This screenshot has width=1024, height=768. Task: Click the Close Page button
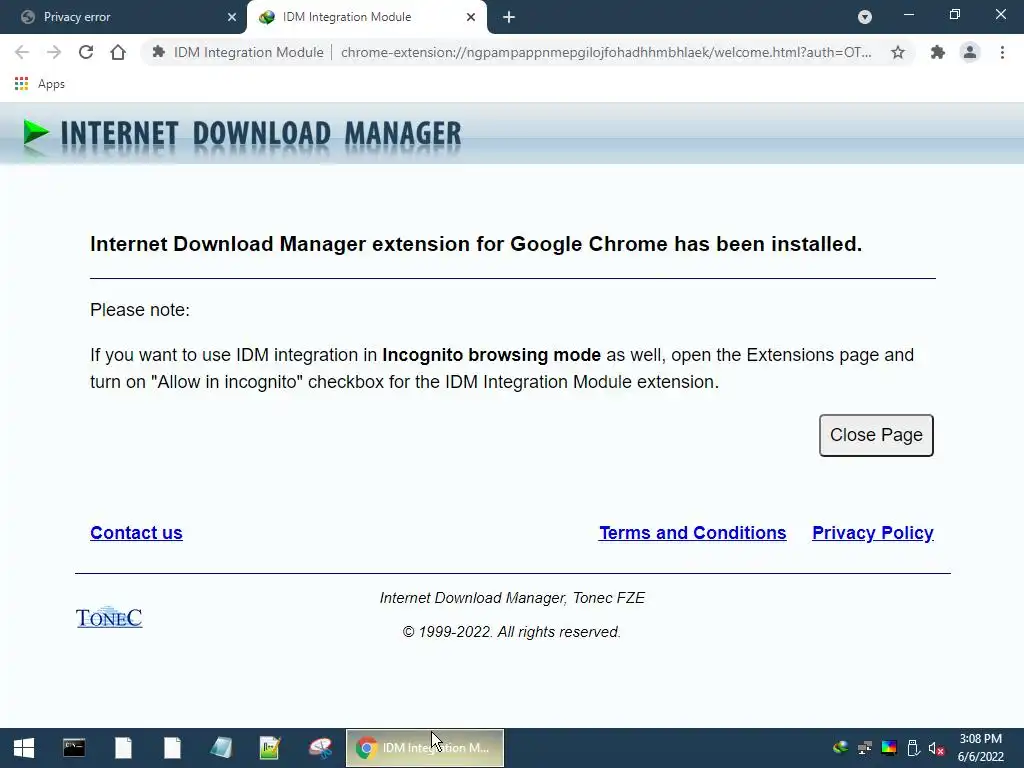click(876, 435)
